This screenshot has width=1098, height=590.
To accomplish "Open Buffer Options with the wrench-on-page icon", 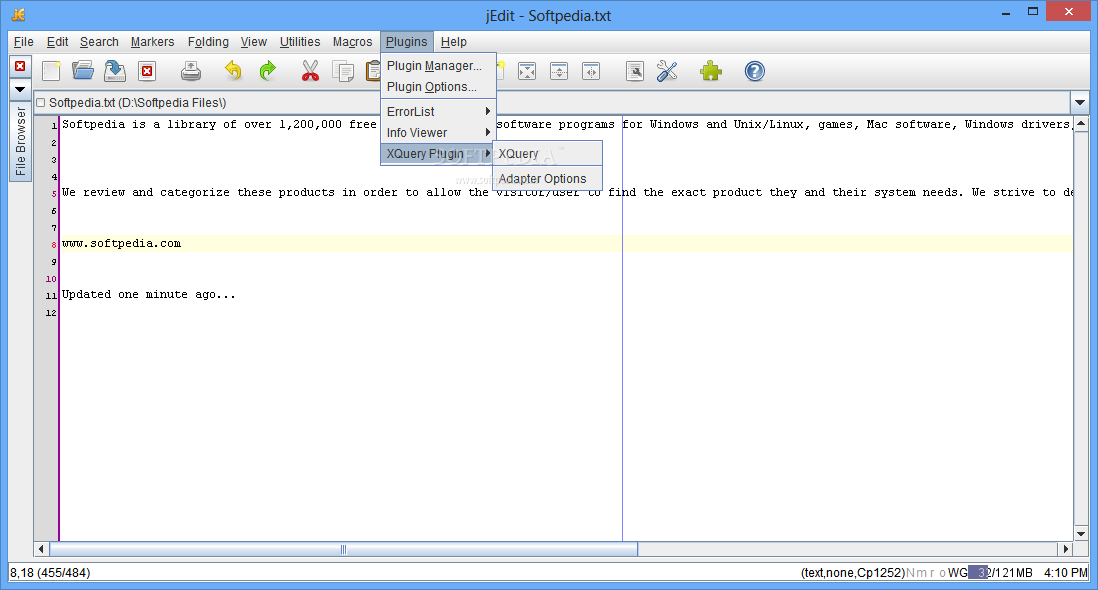I will pyautogui.click(x=635, y=71).
